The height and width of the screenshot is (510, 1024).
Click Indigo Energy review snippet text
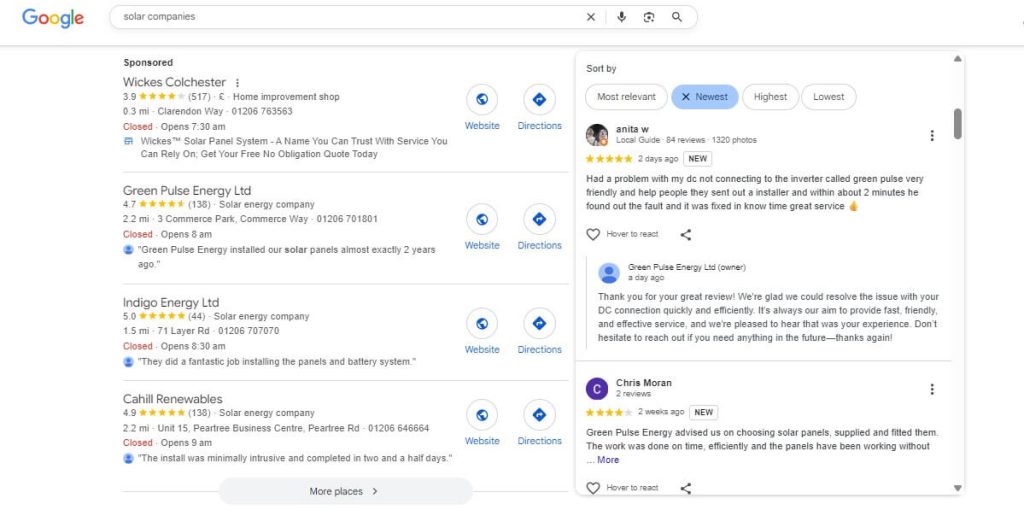coord(277,362)
